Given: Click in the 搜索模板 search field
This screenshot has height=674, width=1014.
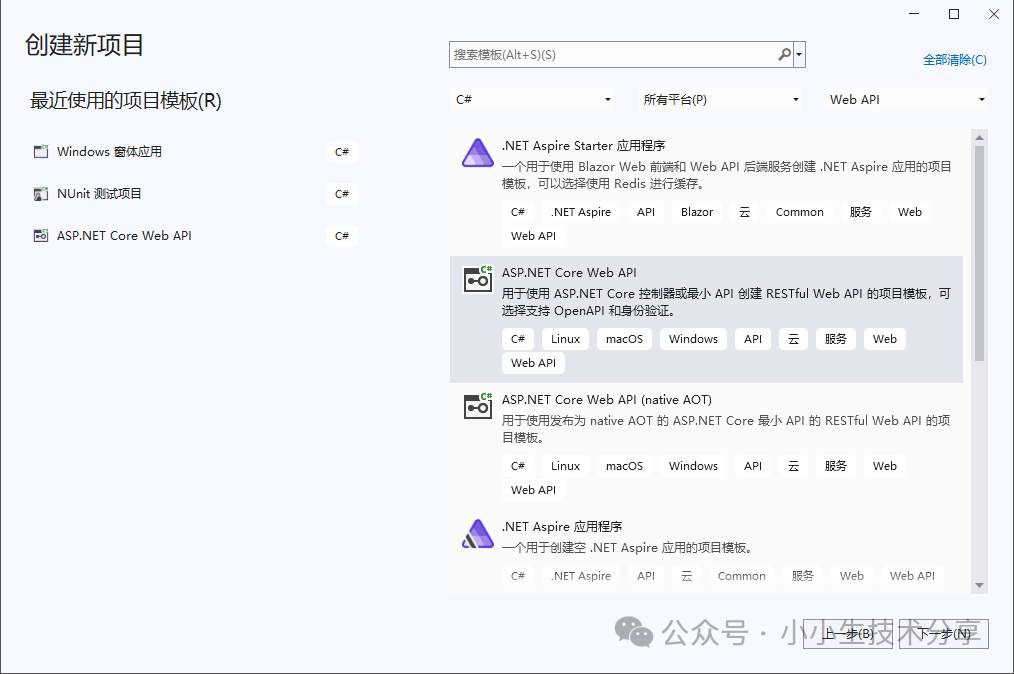Looking at the screenshot, I should pyautogui.click(x=612, y=55).
